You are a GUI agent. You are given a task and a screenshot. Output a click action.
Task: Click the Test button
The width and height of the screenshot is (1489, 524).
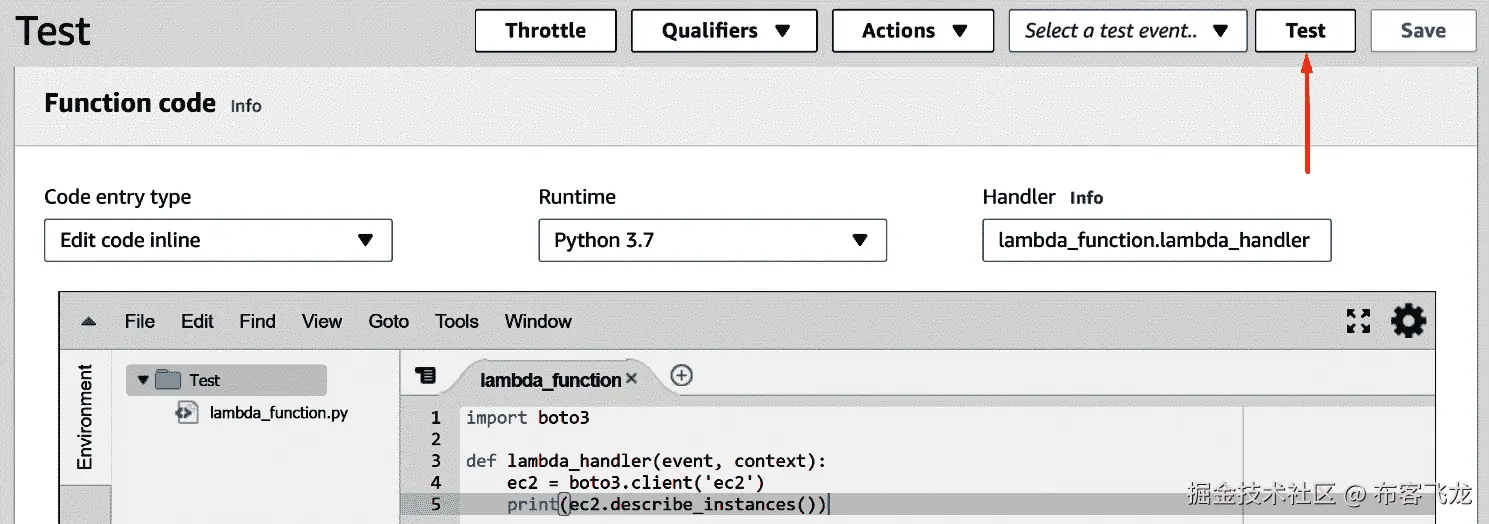1305,31
